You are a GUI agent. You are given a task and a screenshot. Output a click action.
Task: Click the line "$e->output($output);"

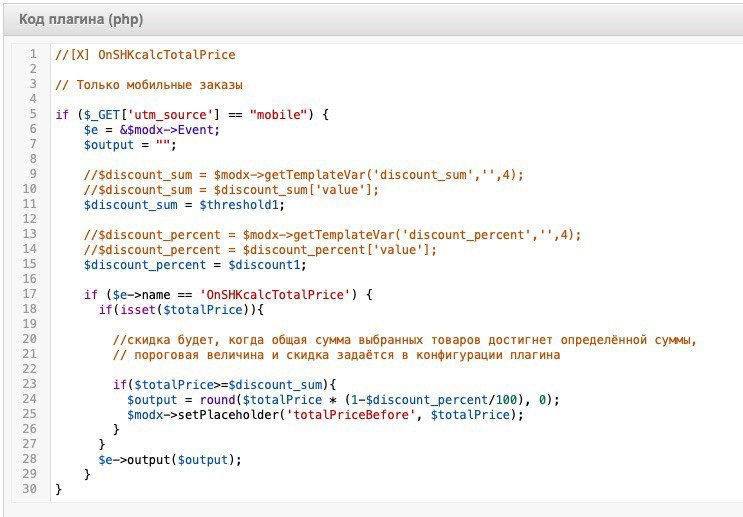[x=170, y=460]
